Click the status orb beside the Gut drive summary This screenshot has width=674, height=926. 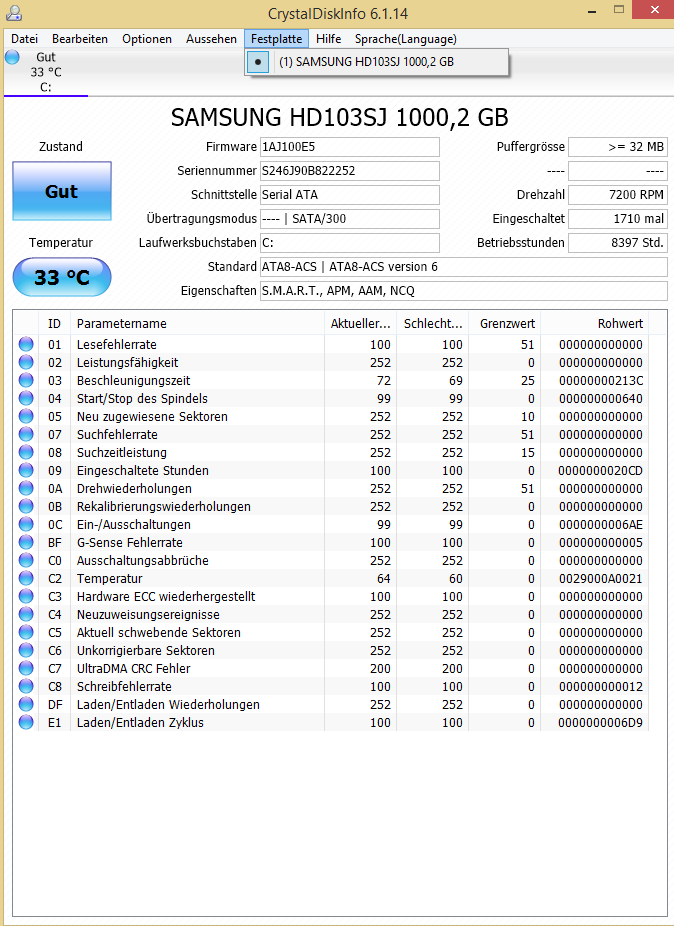click(x=12, y=57)
